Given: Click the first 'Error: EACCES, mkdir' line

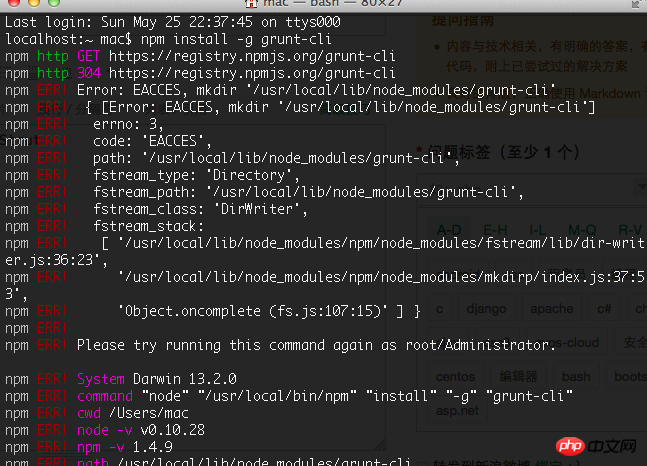Looking at the screenshot, I should pyautogui.click(x=316, y=90).
